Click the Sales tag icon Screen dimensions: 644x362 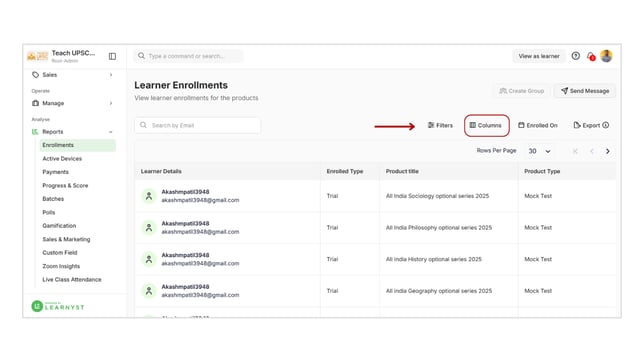click(x=35, y=75)
